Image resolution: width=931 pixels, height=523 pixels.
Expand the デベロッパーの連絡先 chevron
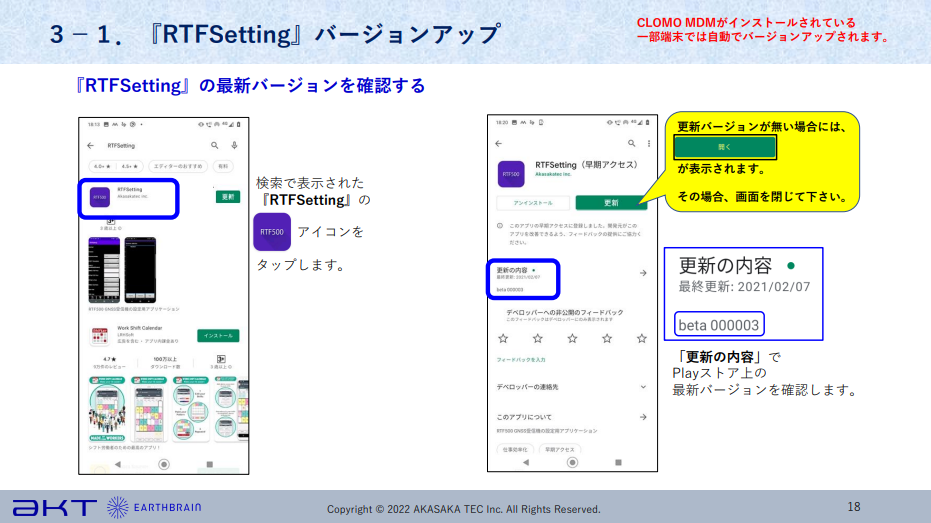click(x=643, y=387)
